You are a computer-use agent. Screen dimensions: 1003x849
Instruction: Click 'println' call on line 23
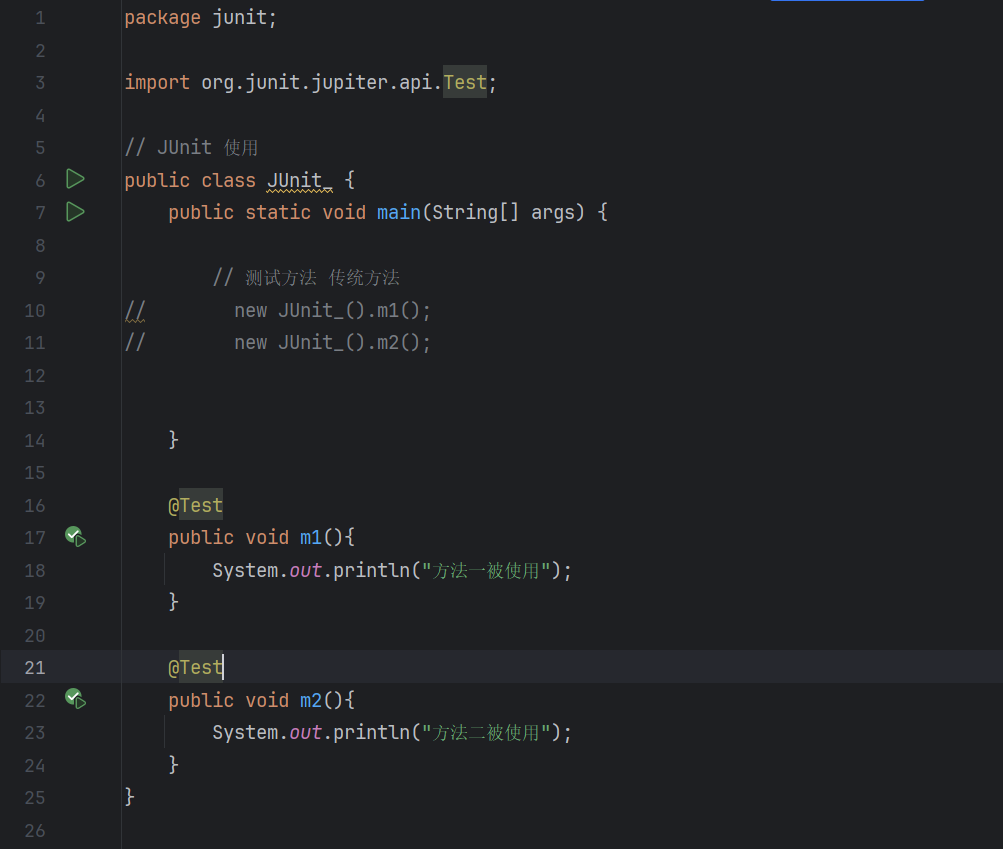click(x=371, y=732)
